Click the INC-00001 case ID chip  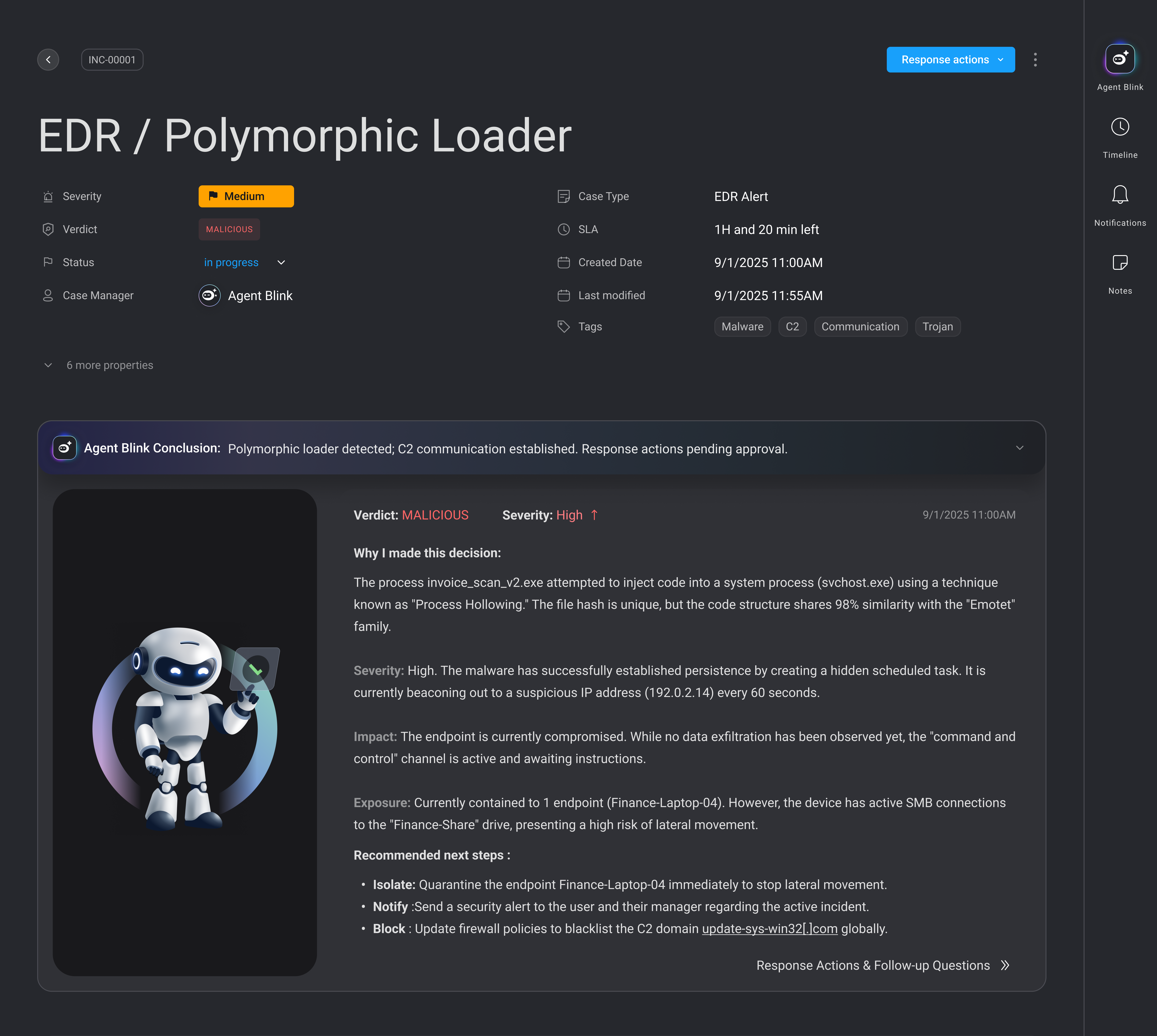click(x=112, y=60)
